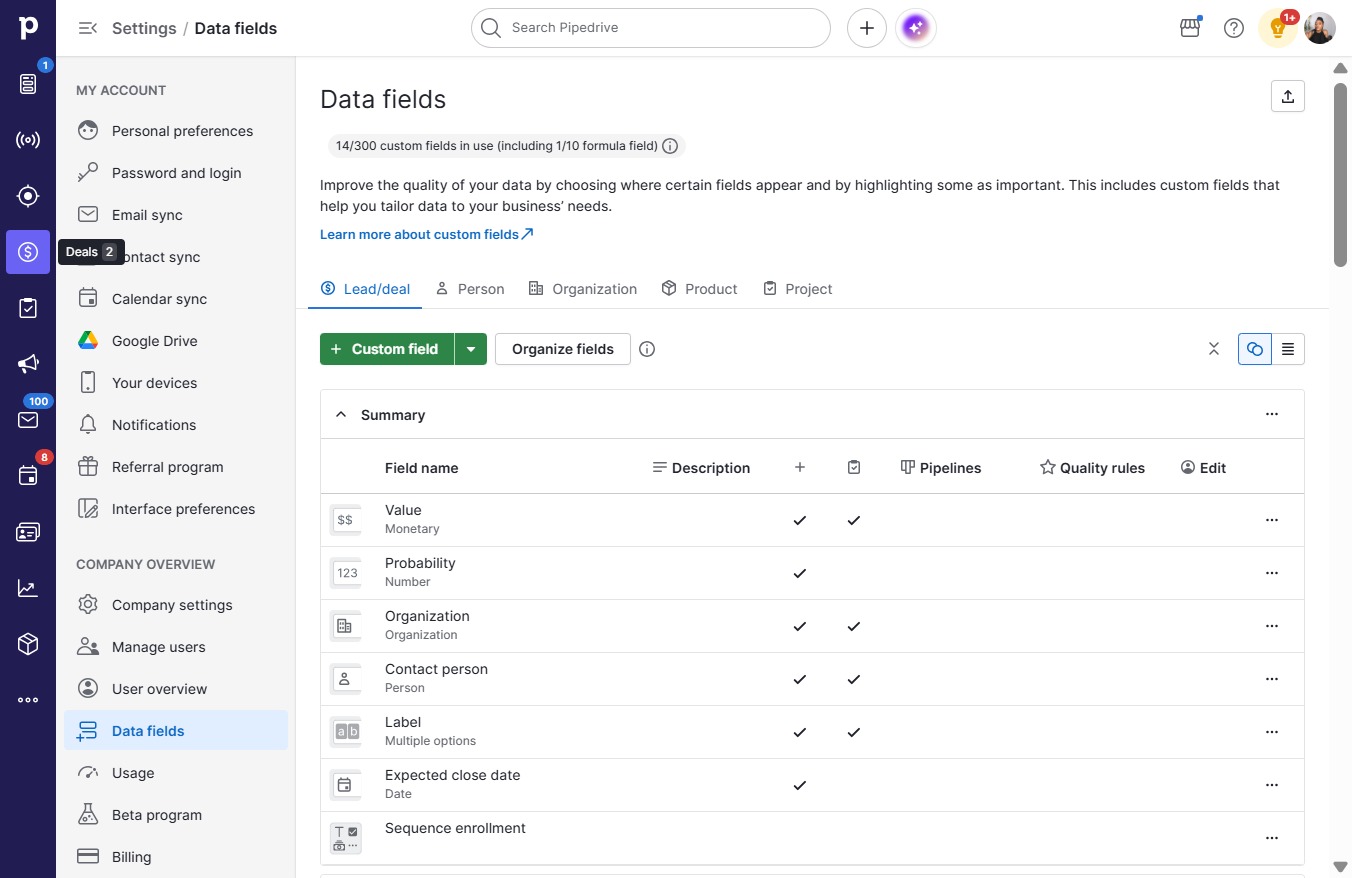This screenshot has width=1352, height=878.
Task: Switch to the grouped categories view toggle
Action: (x=1255, y=349)
